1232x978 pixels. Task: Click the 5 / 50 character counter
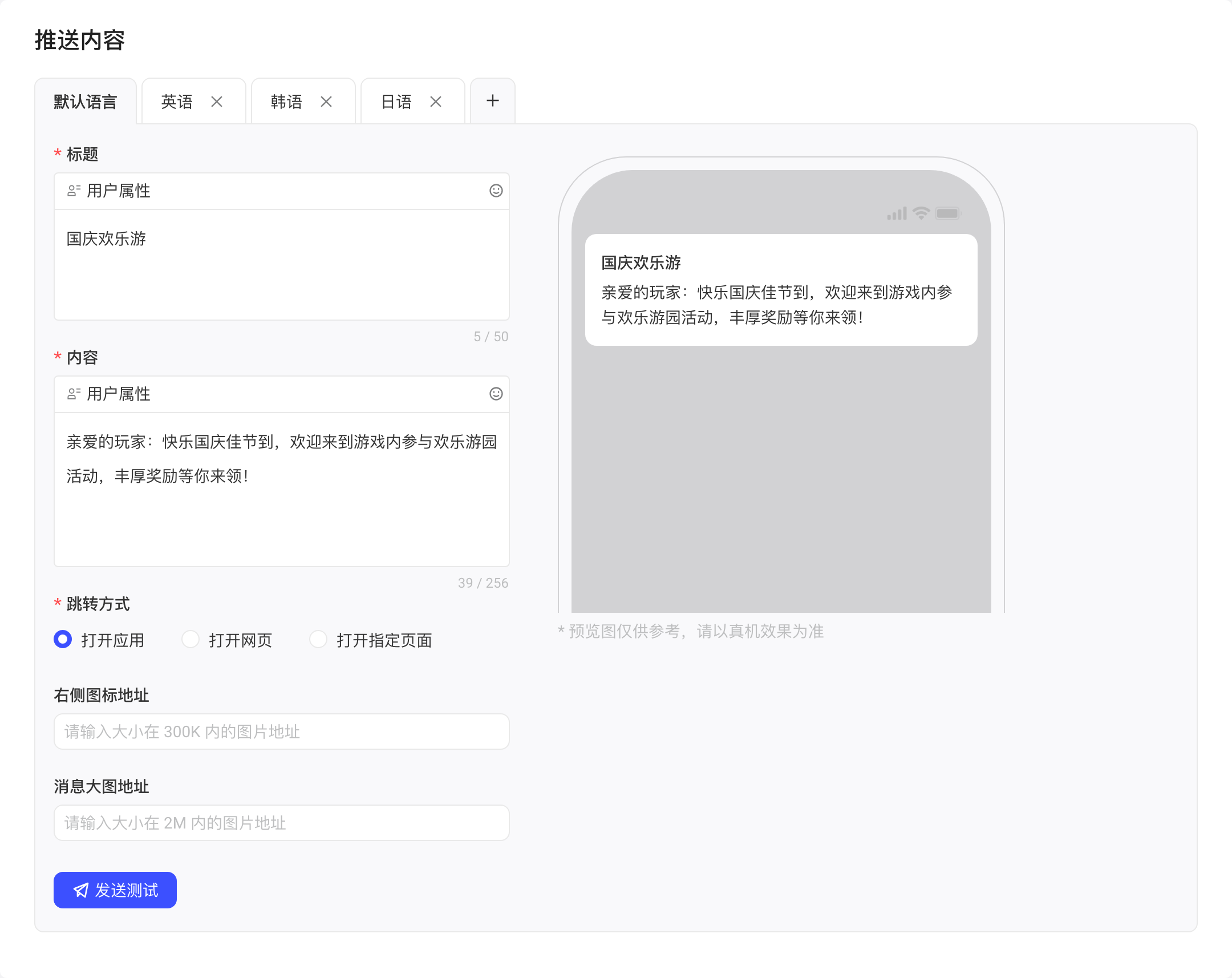(x=491, y=337)
